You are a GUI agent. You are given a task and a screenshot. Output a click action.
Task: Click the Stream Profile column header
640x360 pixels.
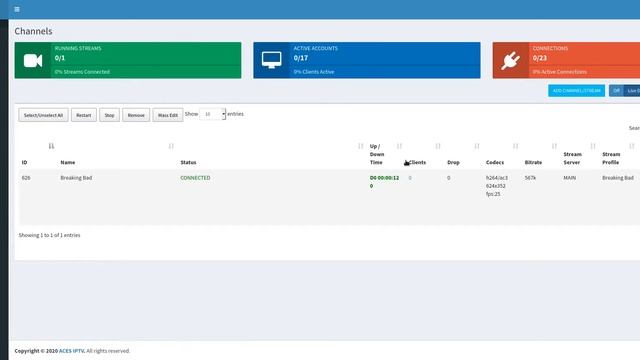pyautogui.click(x=611, y=158)
